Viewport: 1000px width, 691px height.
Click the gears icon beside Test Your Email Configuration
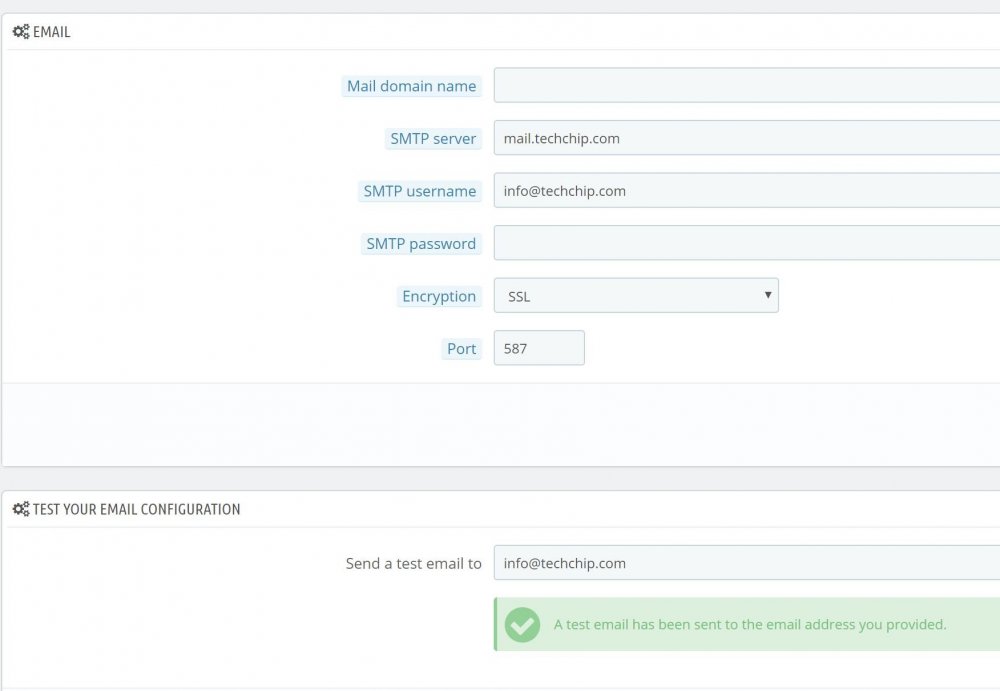point(20,509)
